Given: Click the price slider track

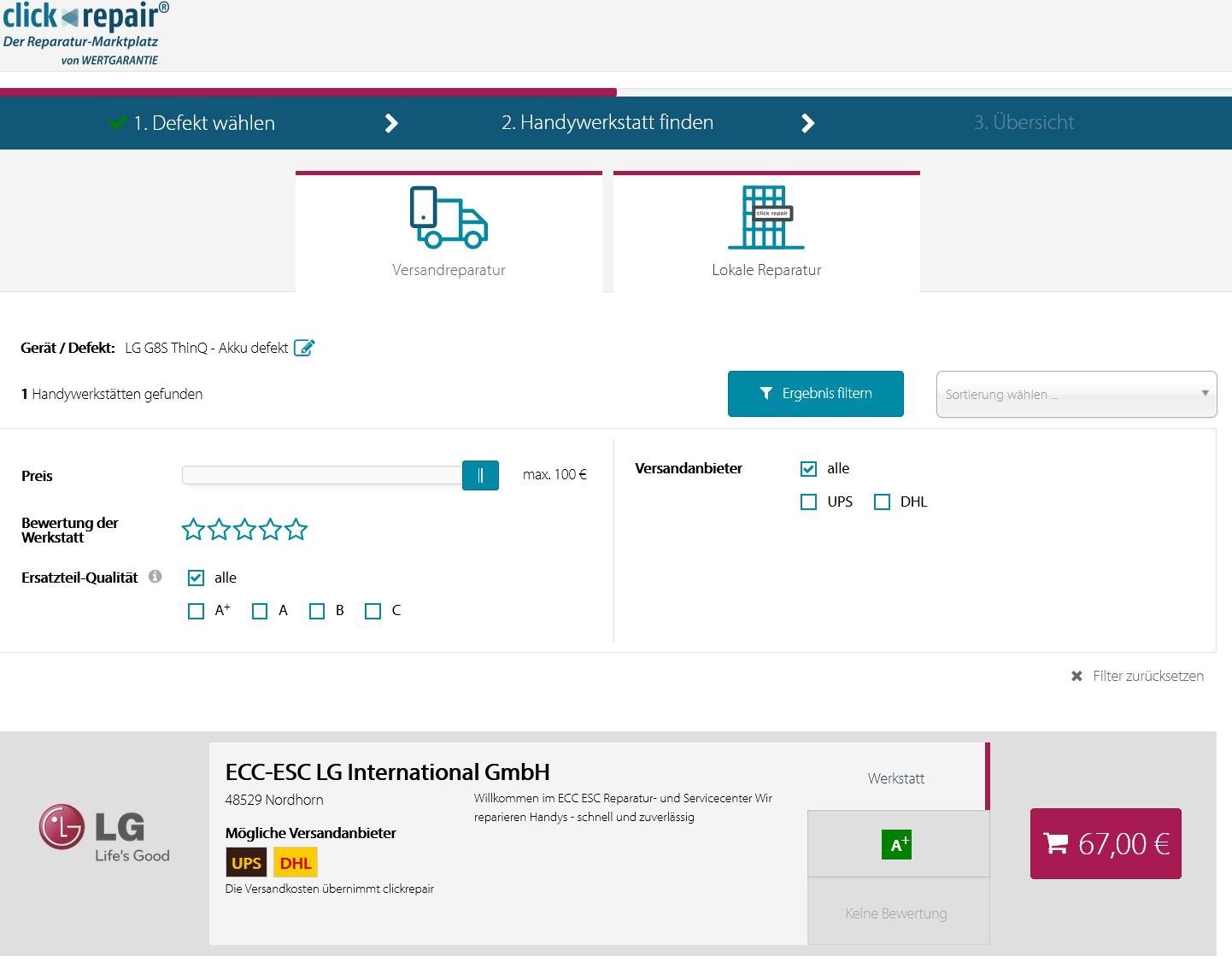Looking at the screenshot, I should tap(322, 475).
